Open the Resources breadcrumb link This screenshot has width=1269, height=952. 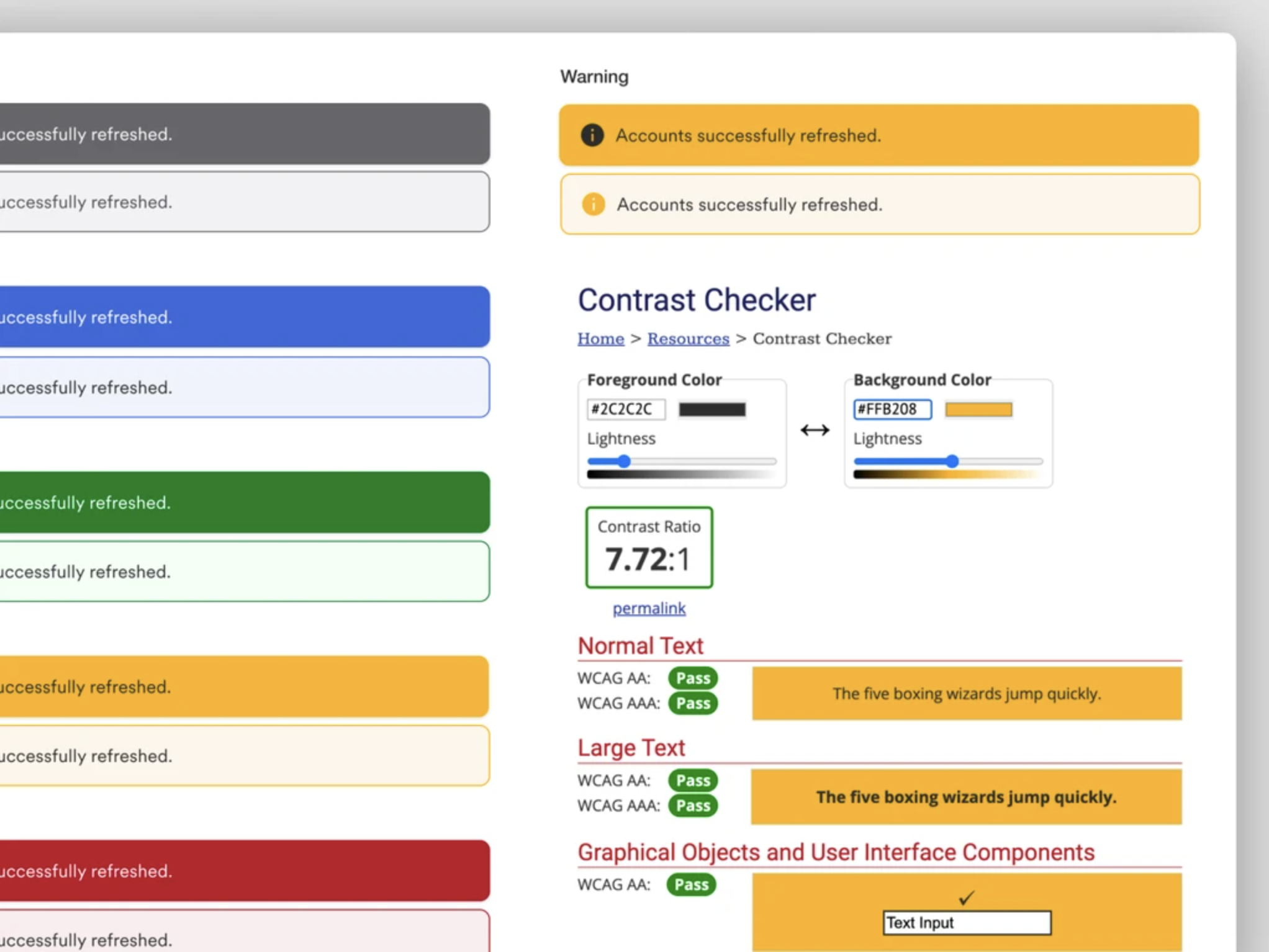coord(688,339)
